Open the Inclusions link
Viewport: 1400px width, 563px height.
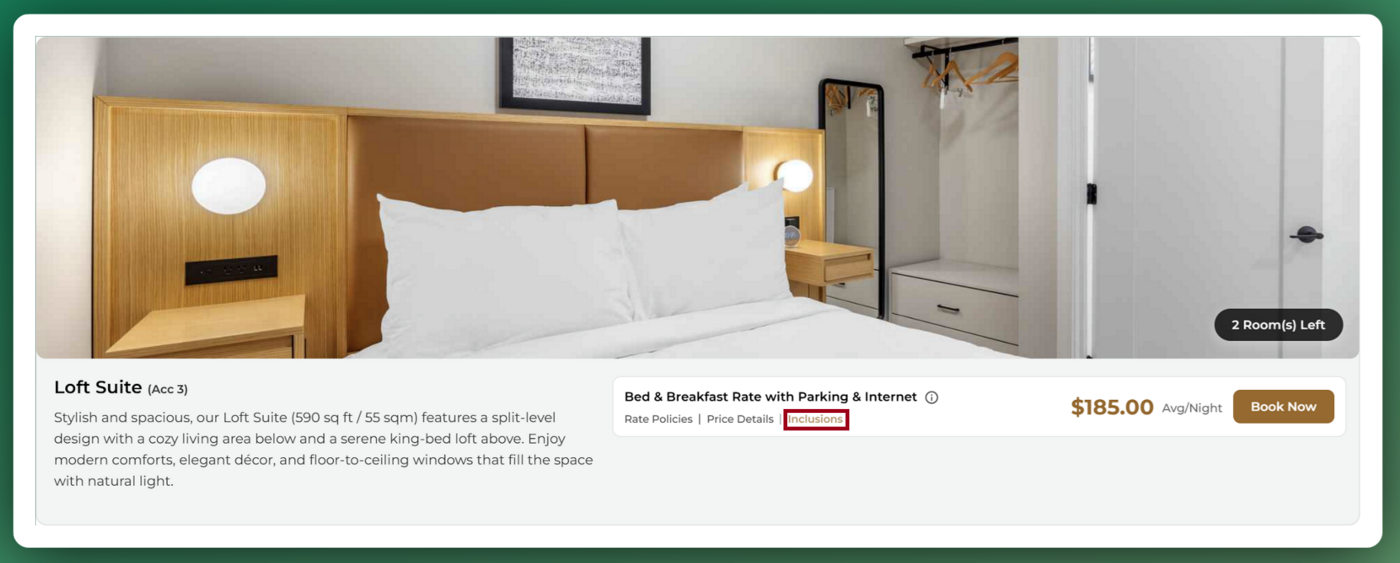click(815, 420)
